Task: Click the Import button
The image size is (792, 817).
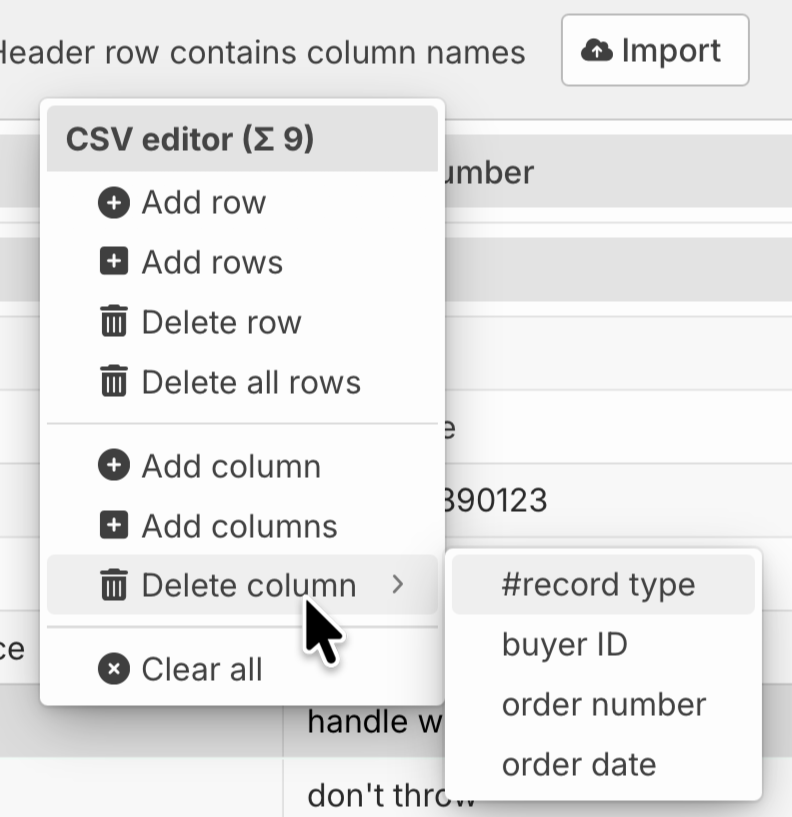Action: pos(655,50)
